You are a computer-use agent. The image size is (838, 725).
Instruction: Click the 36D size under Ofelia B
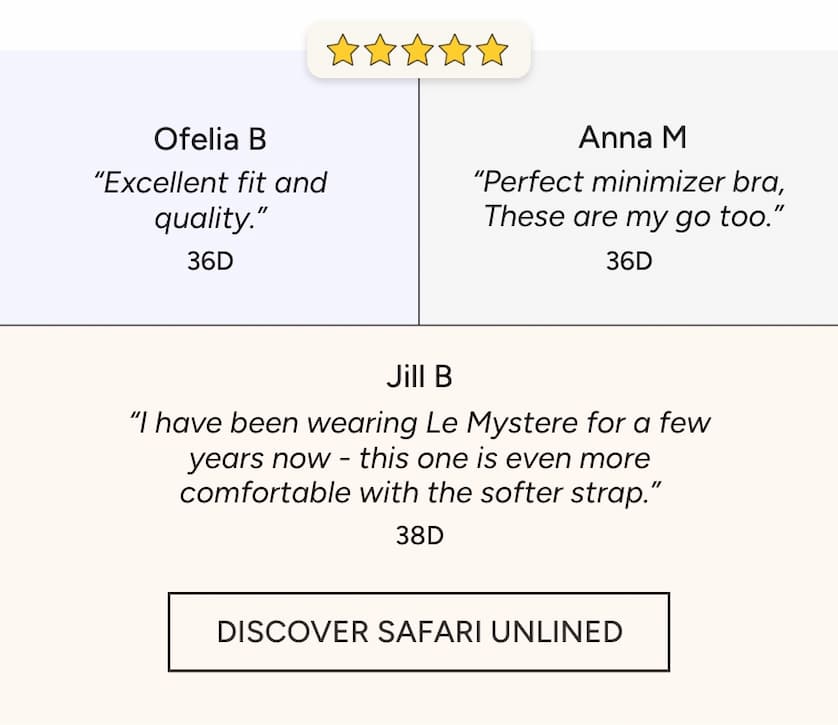click(x=210, y=261)
